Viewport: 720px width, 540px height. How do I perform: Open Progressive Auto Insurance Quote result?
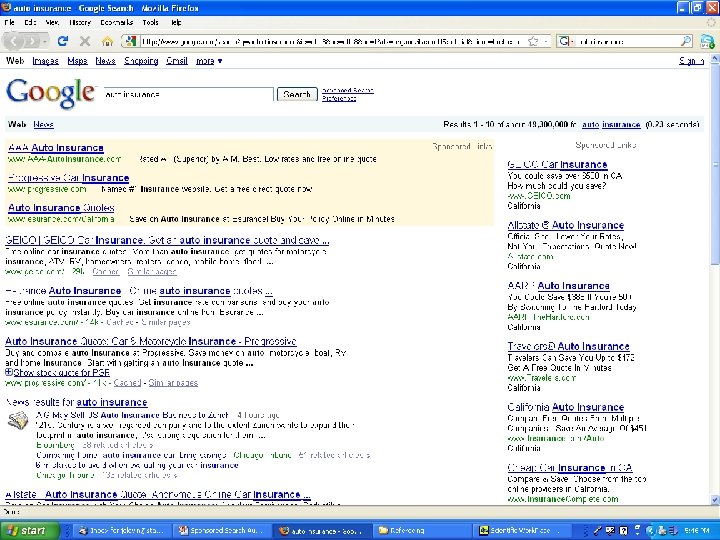(x=151, y=341)
